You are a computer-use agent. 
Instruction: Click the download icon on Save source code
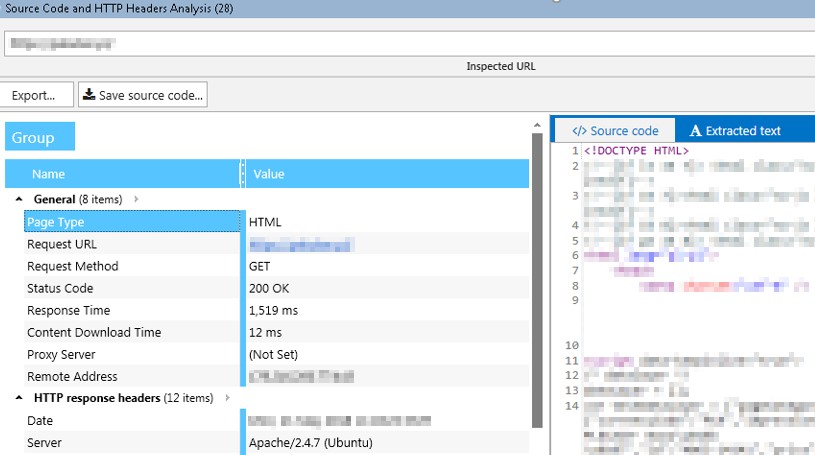point(90,95)
